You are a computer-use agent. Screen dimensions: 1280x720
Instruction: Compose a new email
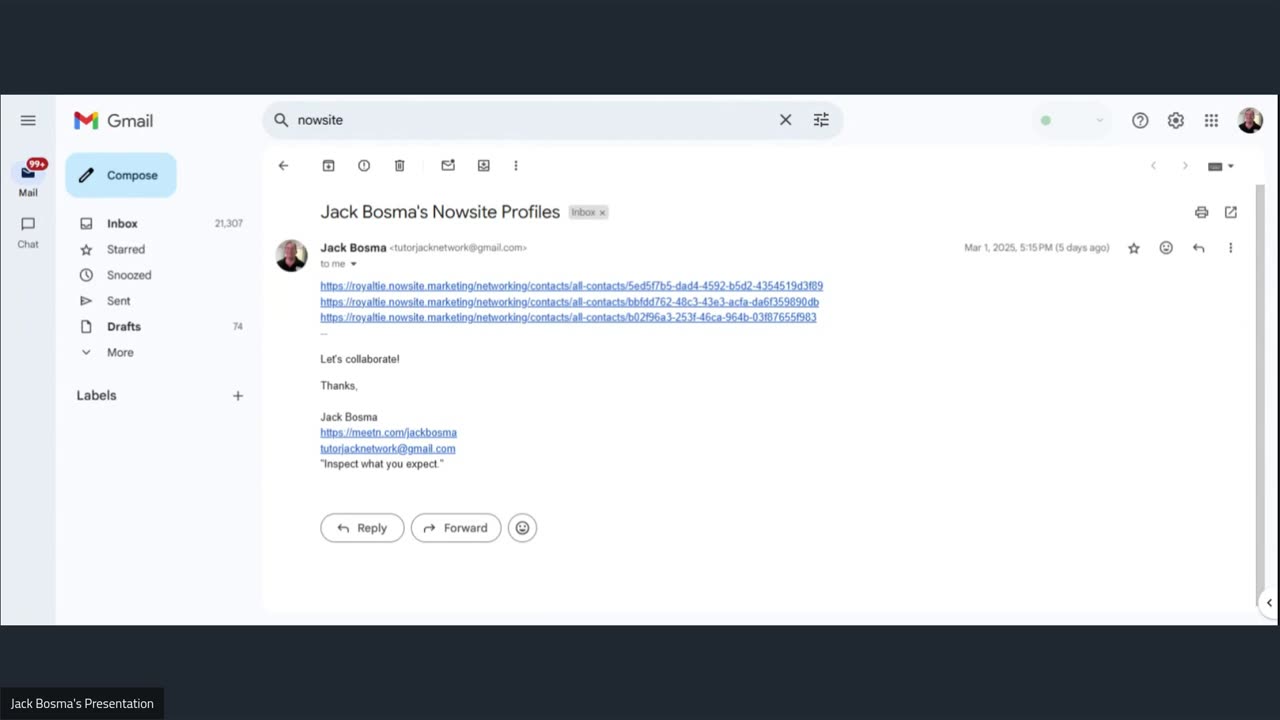pyautogui.click(x=121, y=175)
